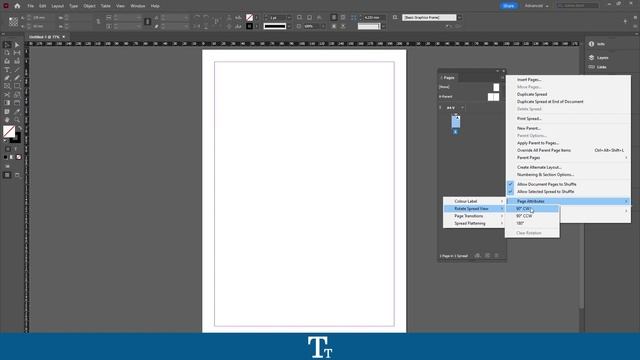This screenshot has height=360, width=640.
Task: Expand the Parent Pages submenu
Action: pos(569,158)
